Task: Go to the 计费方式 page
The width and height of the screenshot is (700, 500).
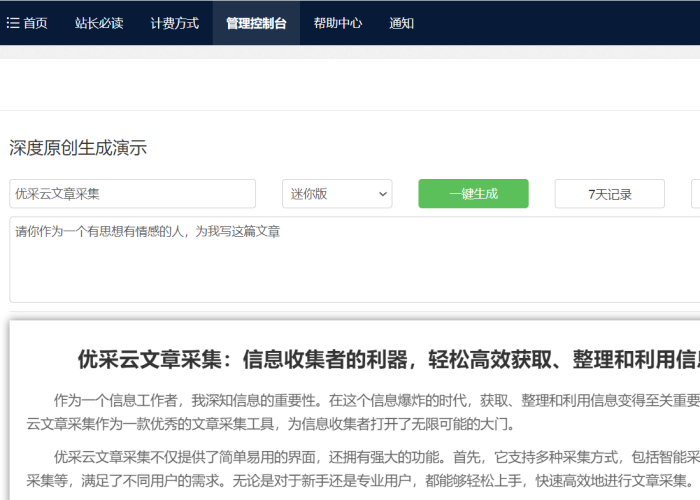Action: click(x=175, y=23)
